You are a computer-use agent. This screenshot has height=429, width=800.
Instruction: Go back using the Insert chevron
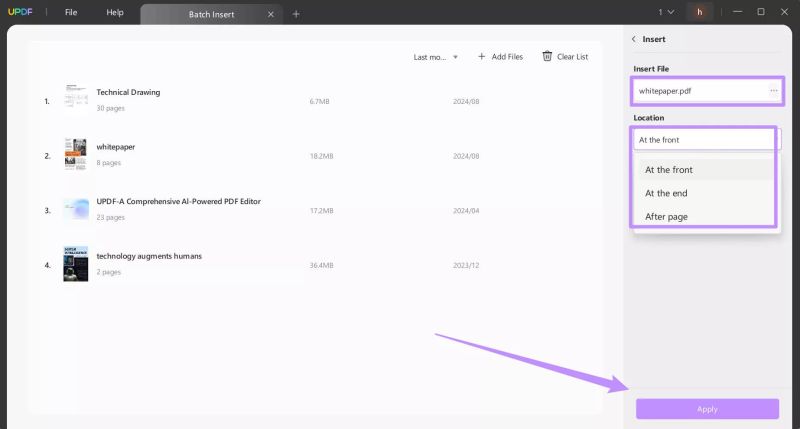coord(634,39)
